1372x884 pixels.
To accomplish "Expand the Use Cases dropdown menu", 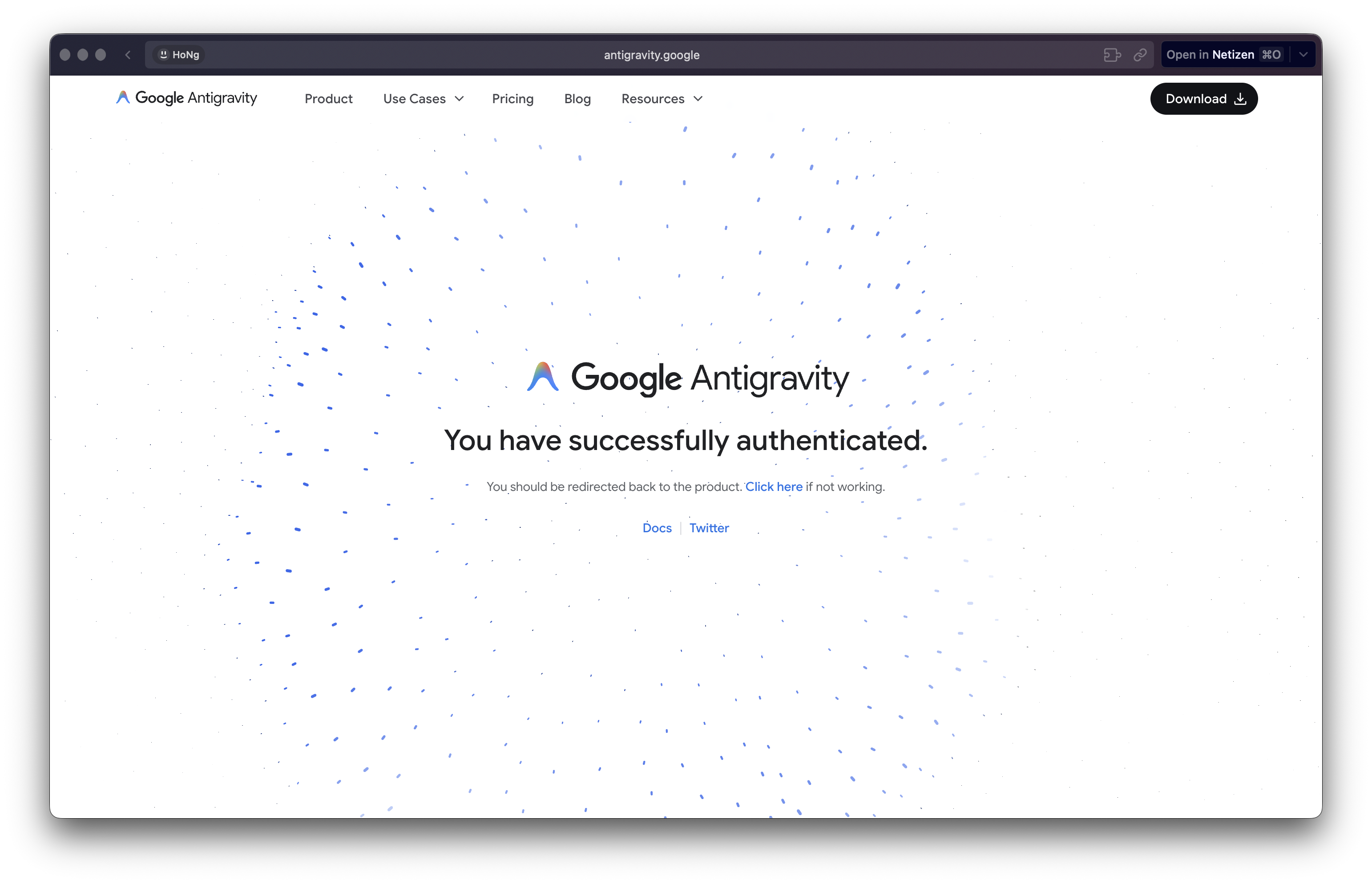I will tap(423, 99).
